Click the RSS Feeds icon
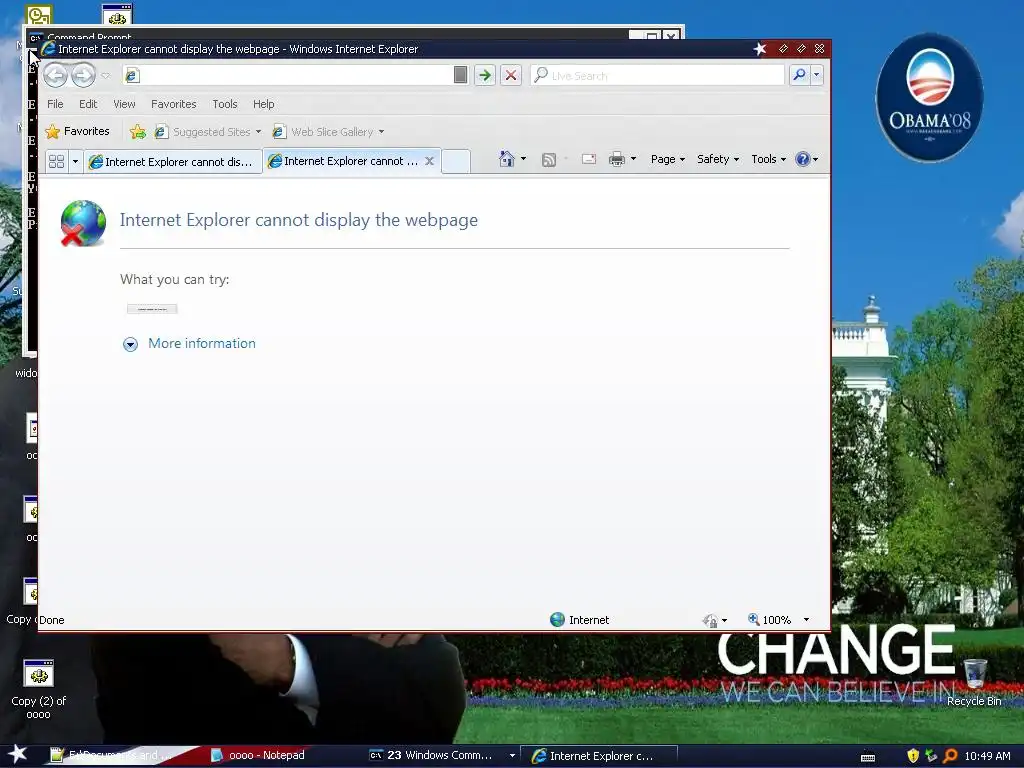This screenshot has width=1024, height=768. point(549,159)
